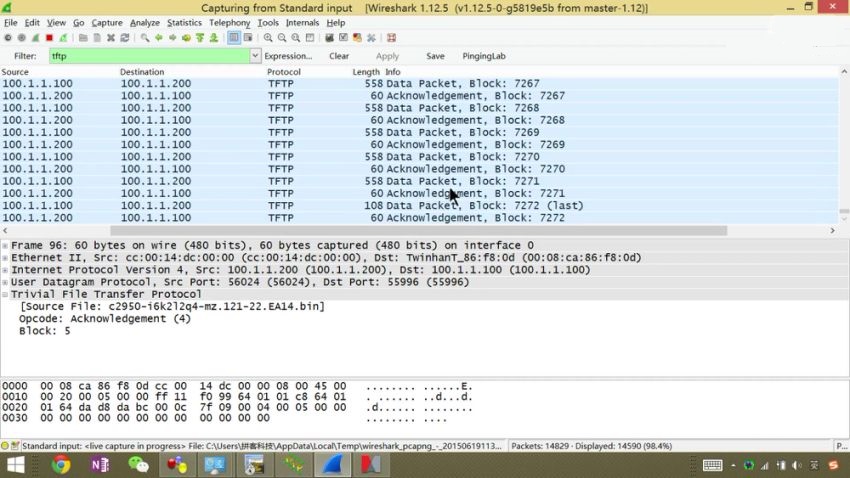
Task: Find a packet magnifier icon
Action: [x=145, y=38]
